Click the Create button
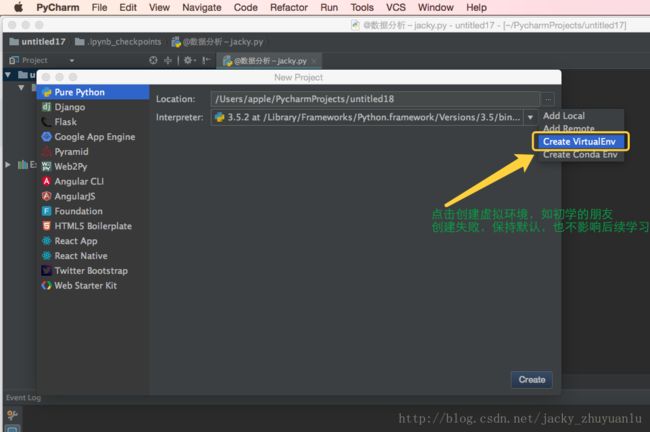Image resolution: width=650 pixels, height=432 pixels. click(x=532, y=380)
